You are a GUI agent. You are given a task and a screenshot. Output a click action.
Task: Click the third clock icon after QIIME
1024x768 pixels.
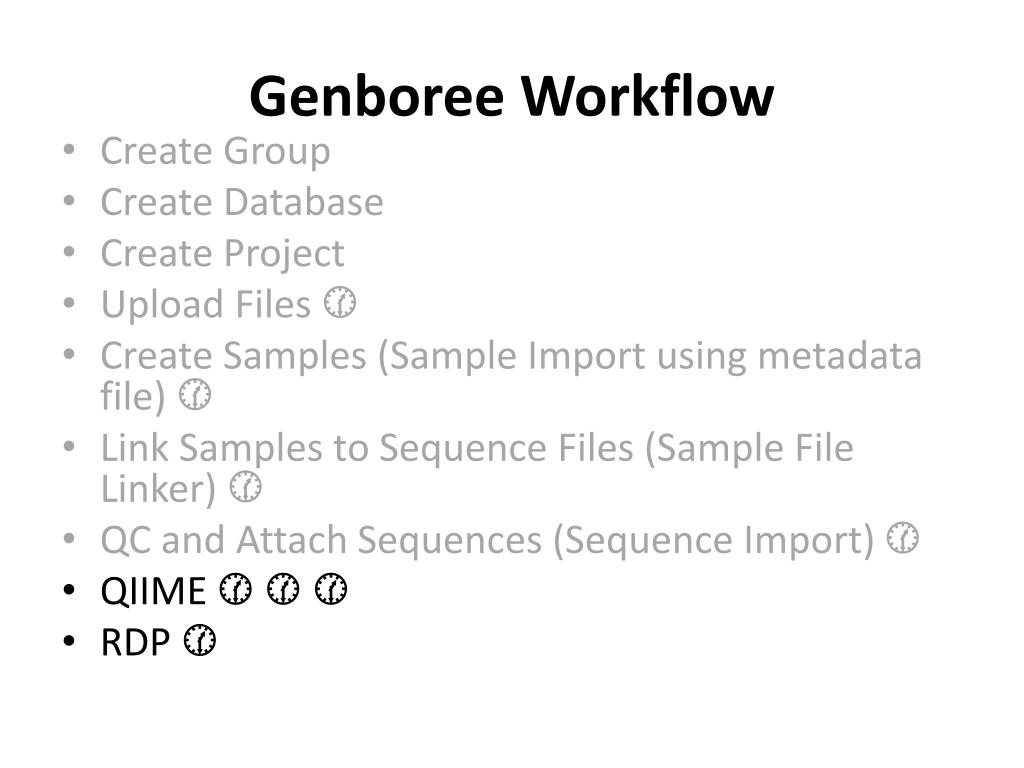[331, 589]
